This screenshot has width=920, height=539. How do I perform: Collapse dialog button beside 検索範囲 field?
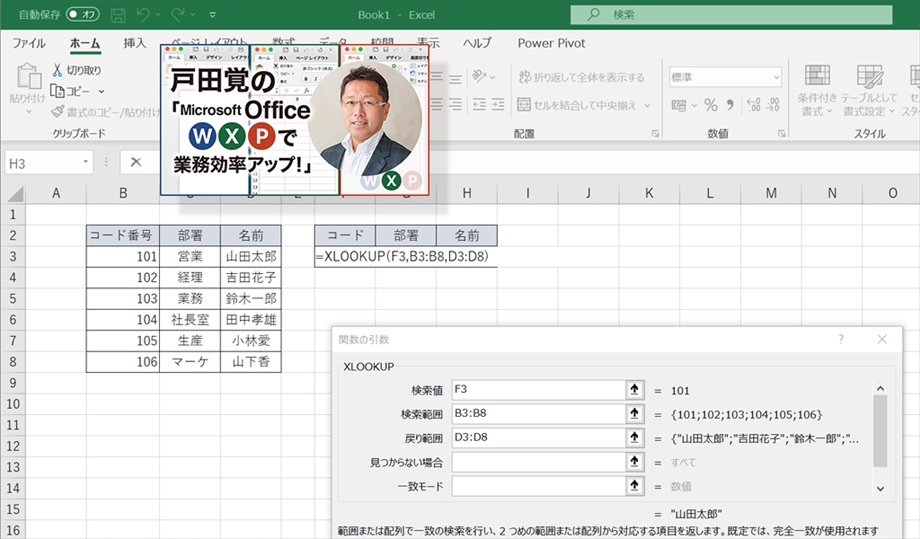click(x=634, y=413)
